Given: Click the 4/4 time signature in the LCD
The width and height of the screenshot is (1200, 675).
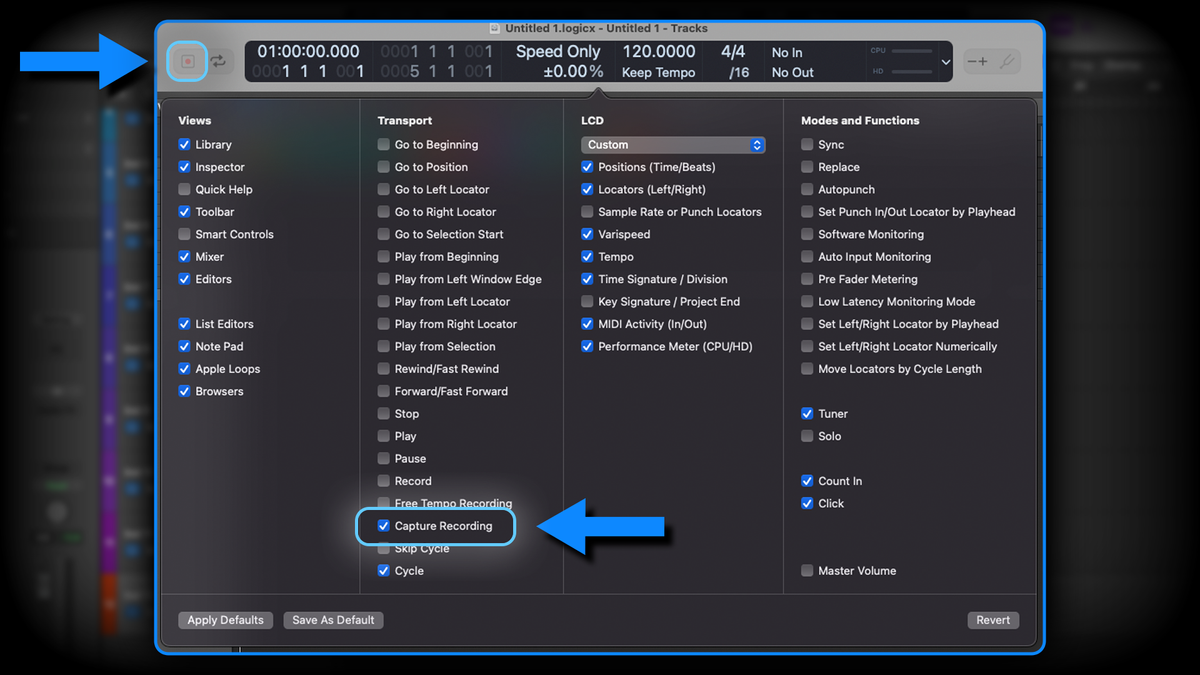Looking at the screenshot, I should [733, 51].
